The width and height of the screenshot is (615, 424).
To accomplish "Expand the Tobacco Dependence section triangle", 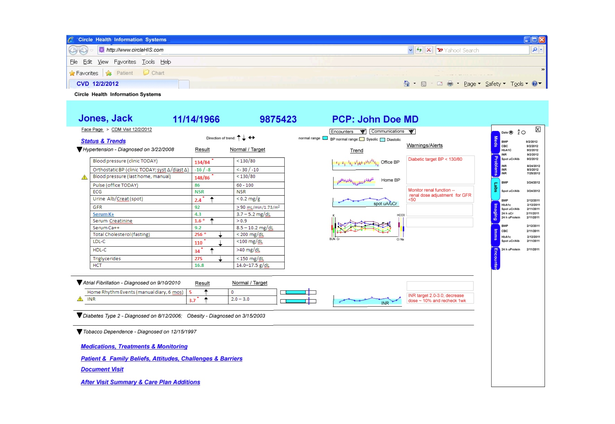I will click(79, 331).
